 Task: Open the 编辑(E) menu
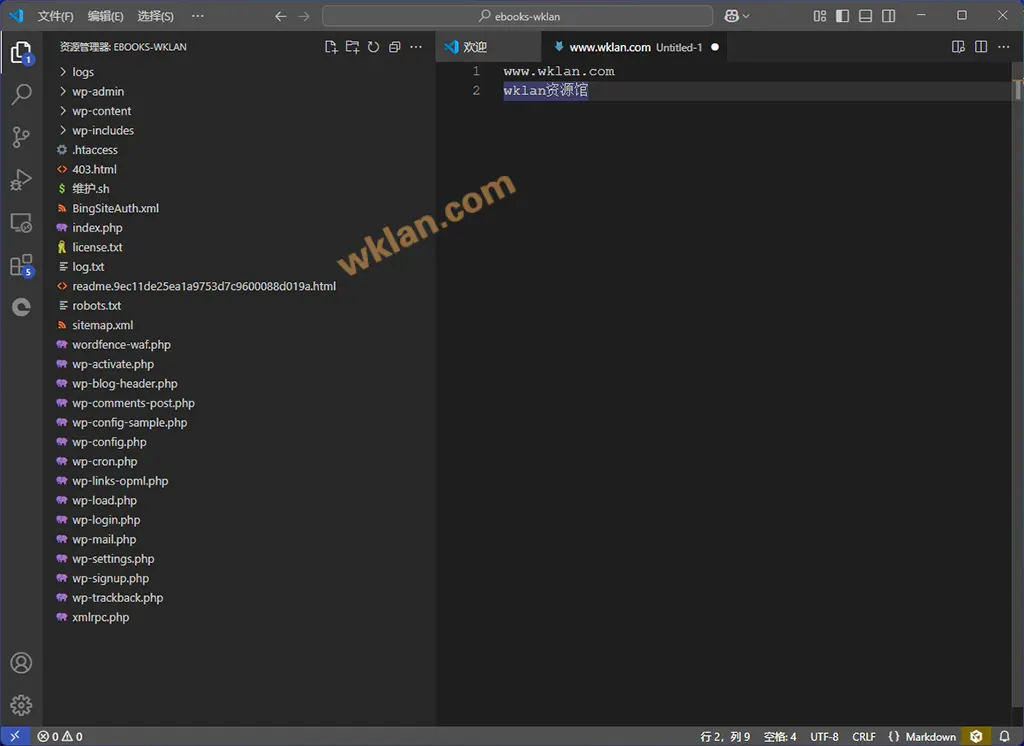point(106,16)
